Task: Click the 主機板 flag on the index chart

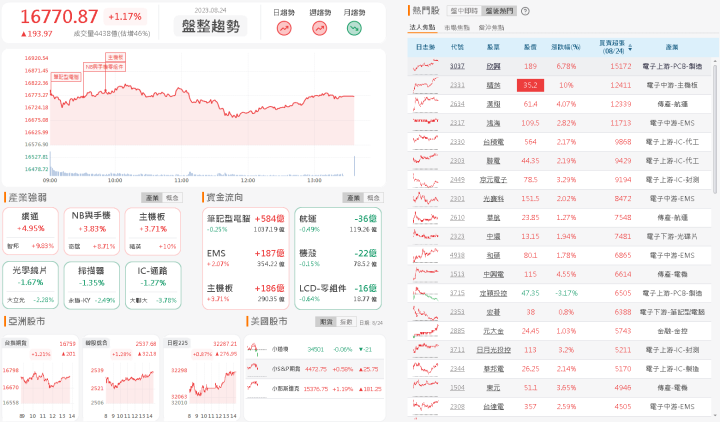Action: point(115,57)
